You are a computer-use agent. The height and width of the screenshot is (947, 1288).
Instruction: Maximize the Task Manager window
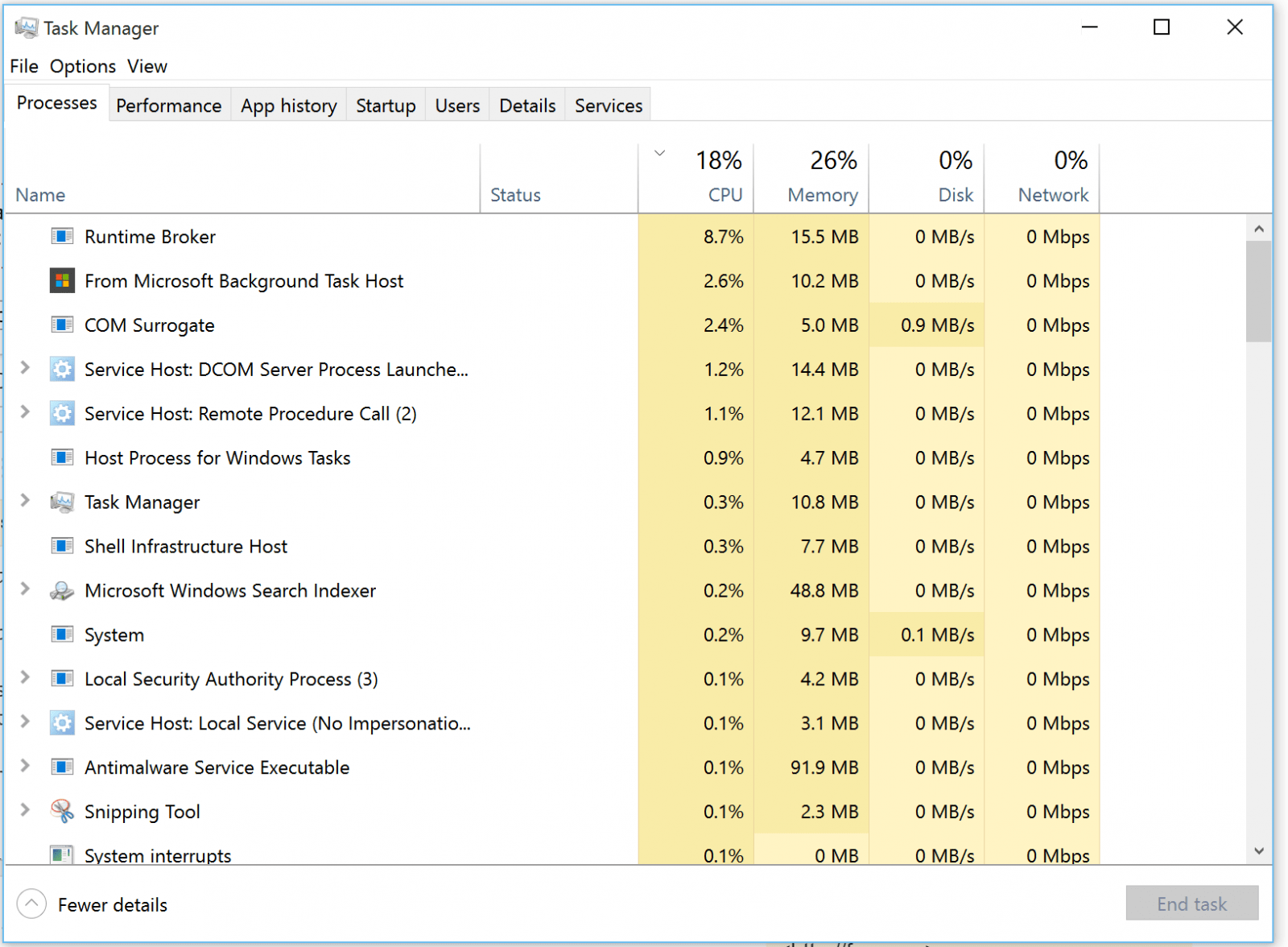coord(1162,27)
